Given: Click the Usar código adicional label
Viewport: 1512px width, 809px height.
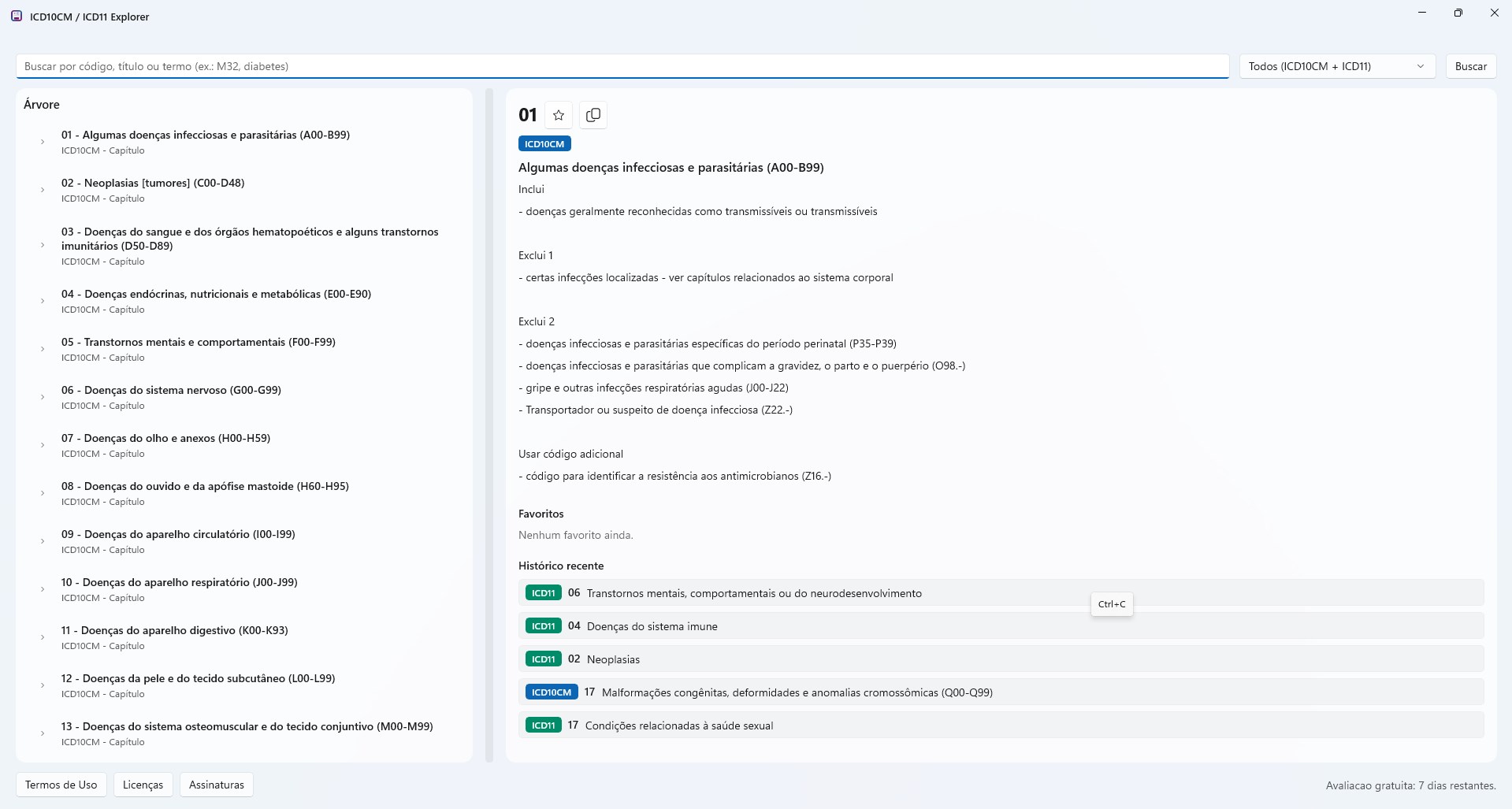Looking at the screenshot, I should click(570, 454).
